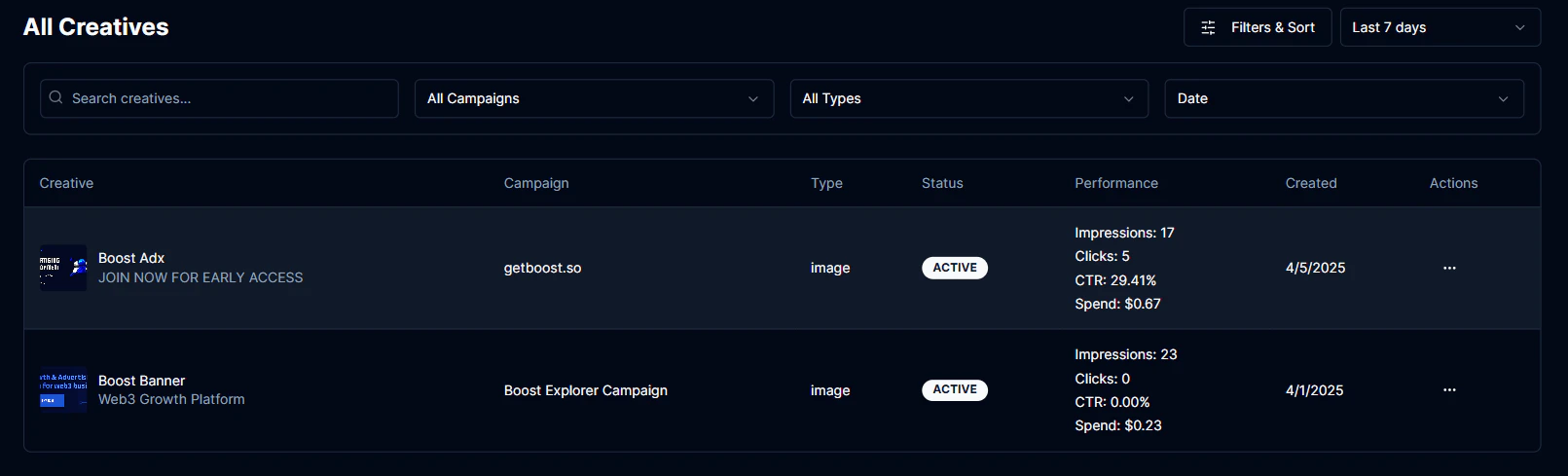Click the CTR: 29.41% value
Screen dimensions: 1568x476
(1115, 280)
